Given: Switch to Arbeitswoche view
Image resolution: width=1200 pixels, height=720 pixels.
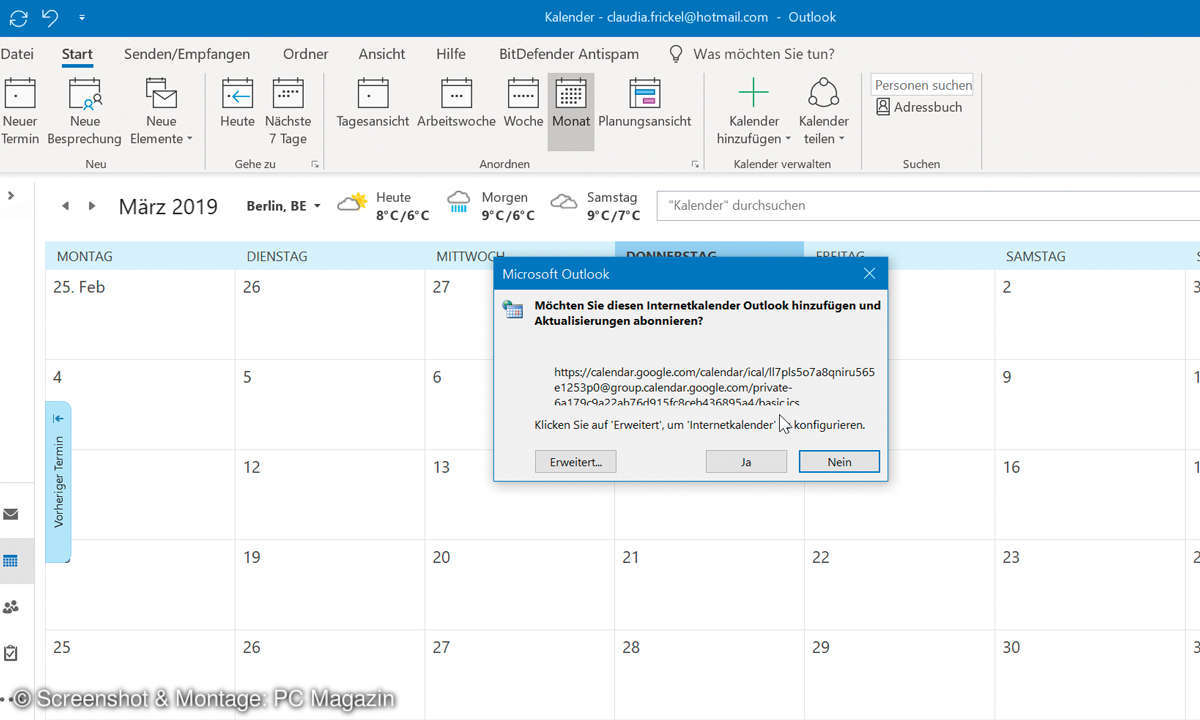Looking at the screenshot, I should [x=456, y=103].
